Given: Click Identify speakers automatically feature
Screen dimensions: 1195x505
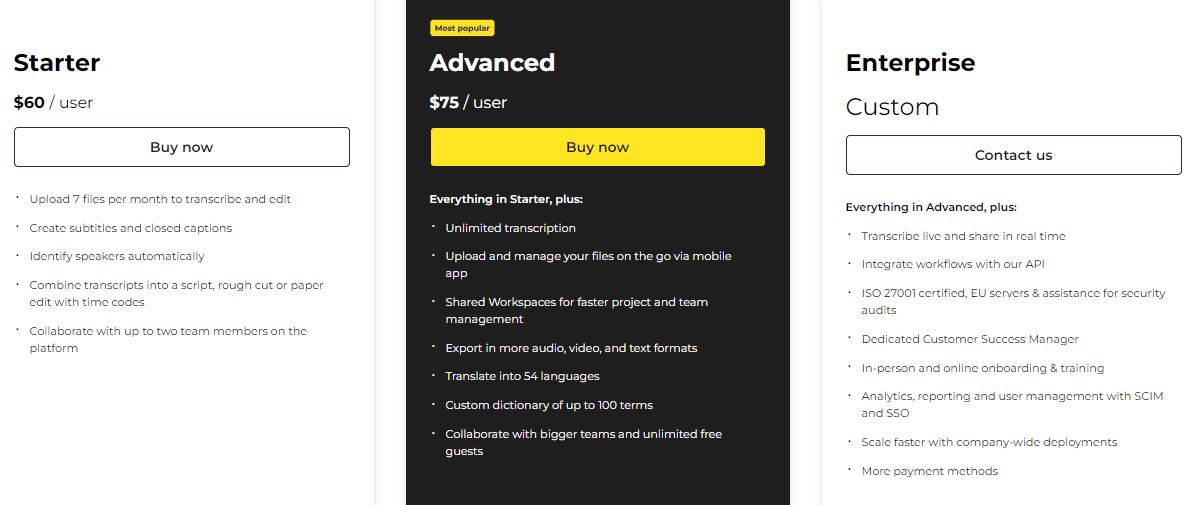Looking at the screenshot, I should pyautogui.click(x=117, y=257).
